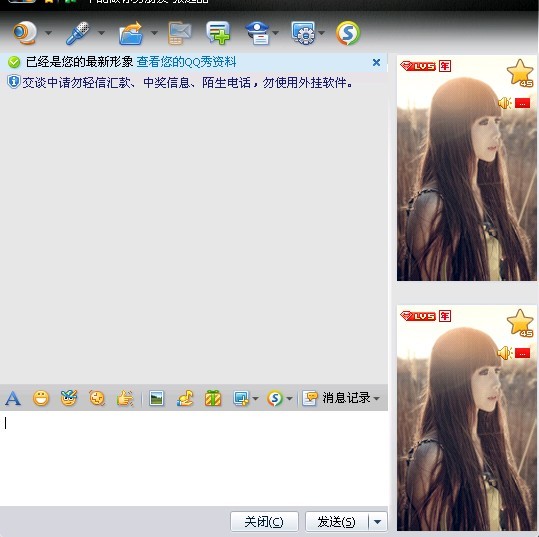This screenshot has width=539, height=537.
Task: Click Sogou search icon in input toolbar
Action: point(275,398)
